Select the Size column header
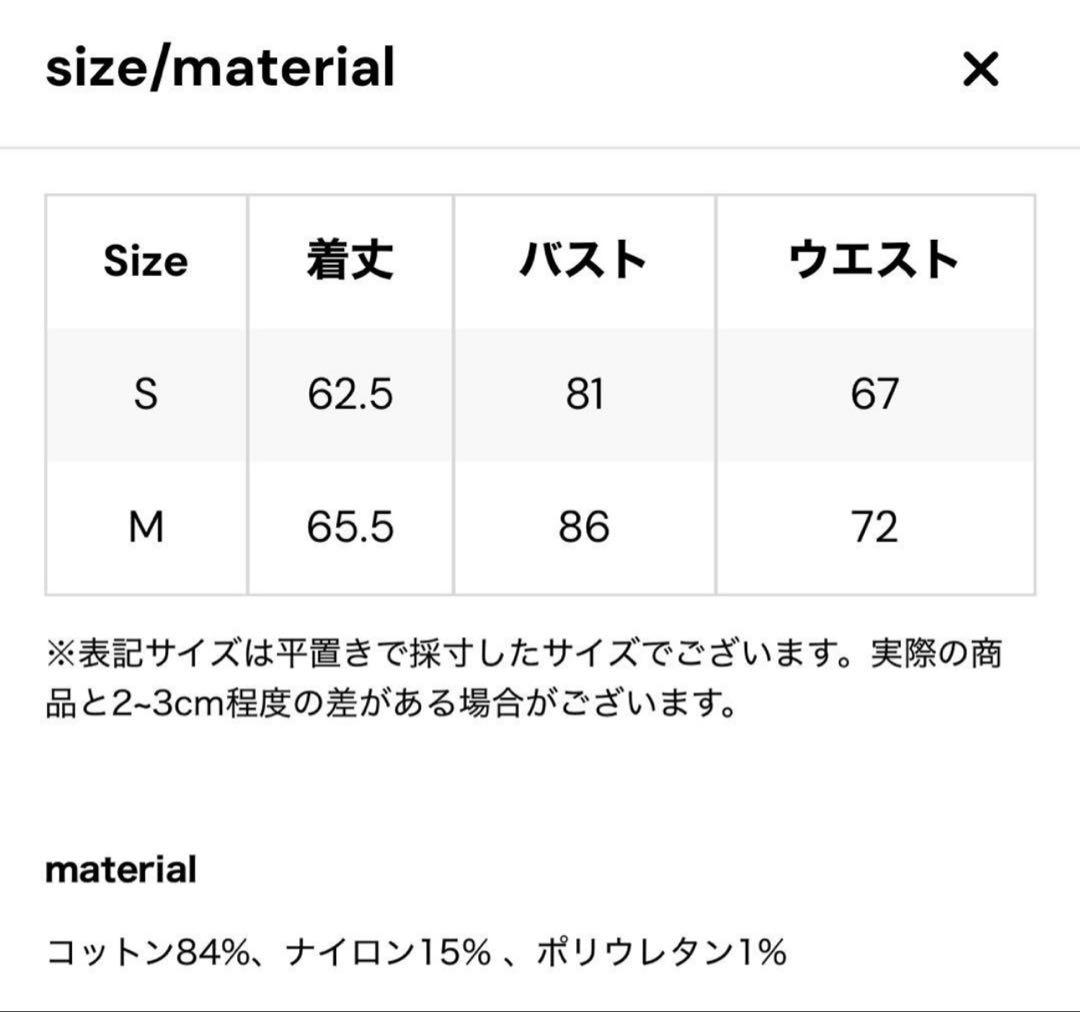The width and height of the screenshot is (1080, 1012). pos(146,261)
